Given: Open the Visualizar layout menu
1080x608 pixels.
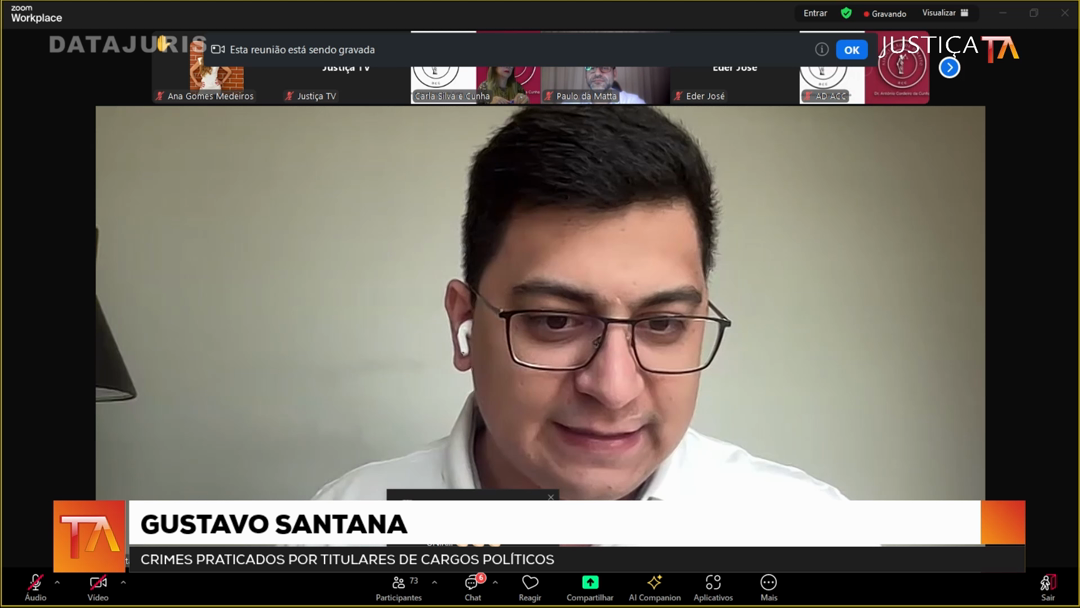Looking at the screenshot, I should point(944,13).
